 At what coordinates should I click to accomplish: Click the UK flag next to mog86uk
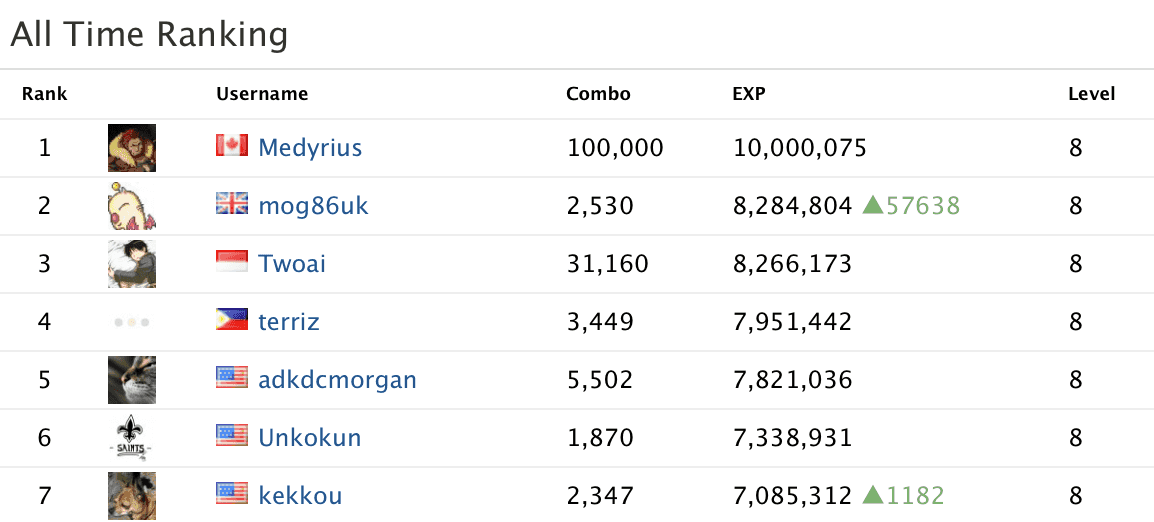click(x=232, y=204)
